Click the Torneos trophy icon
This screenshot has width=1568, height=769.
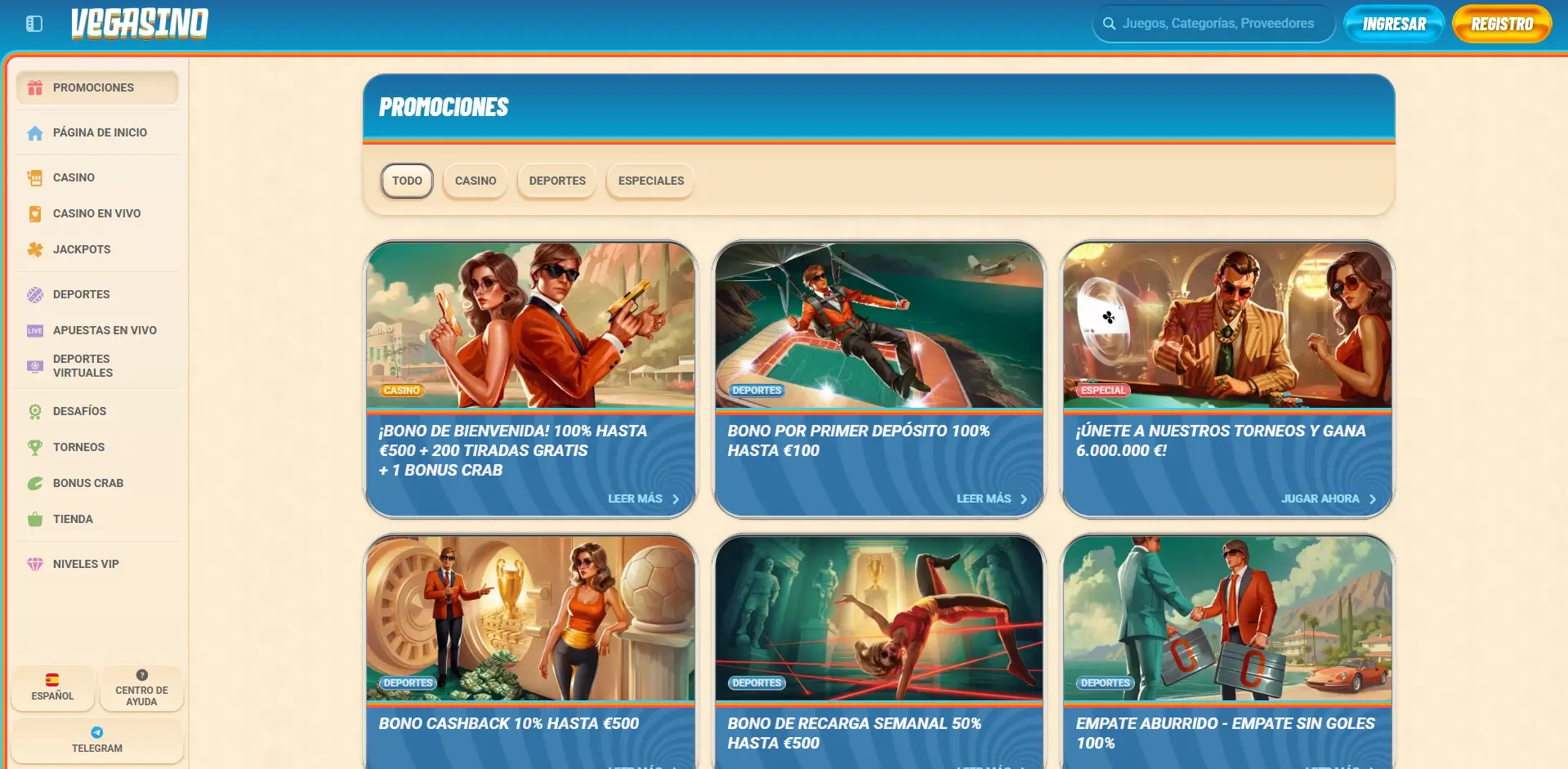pos(35,447)
